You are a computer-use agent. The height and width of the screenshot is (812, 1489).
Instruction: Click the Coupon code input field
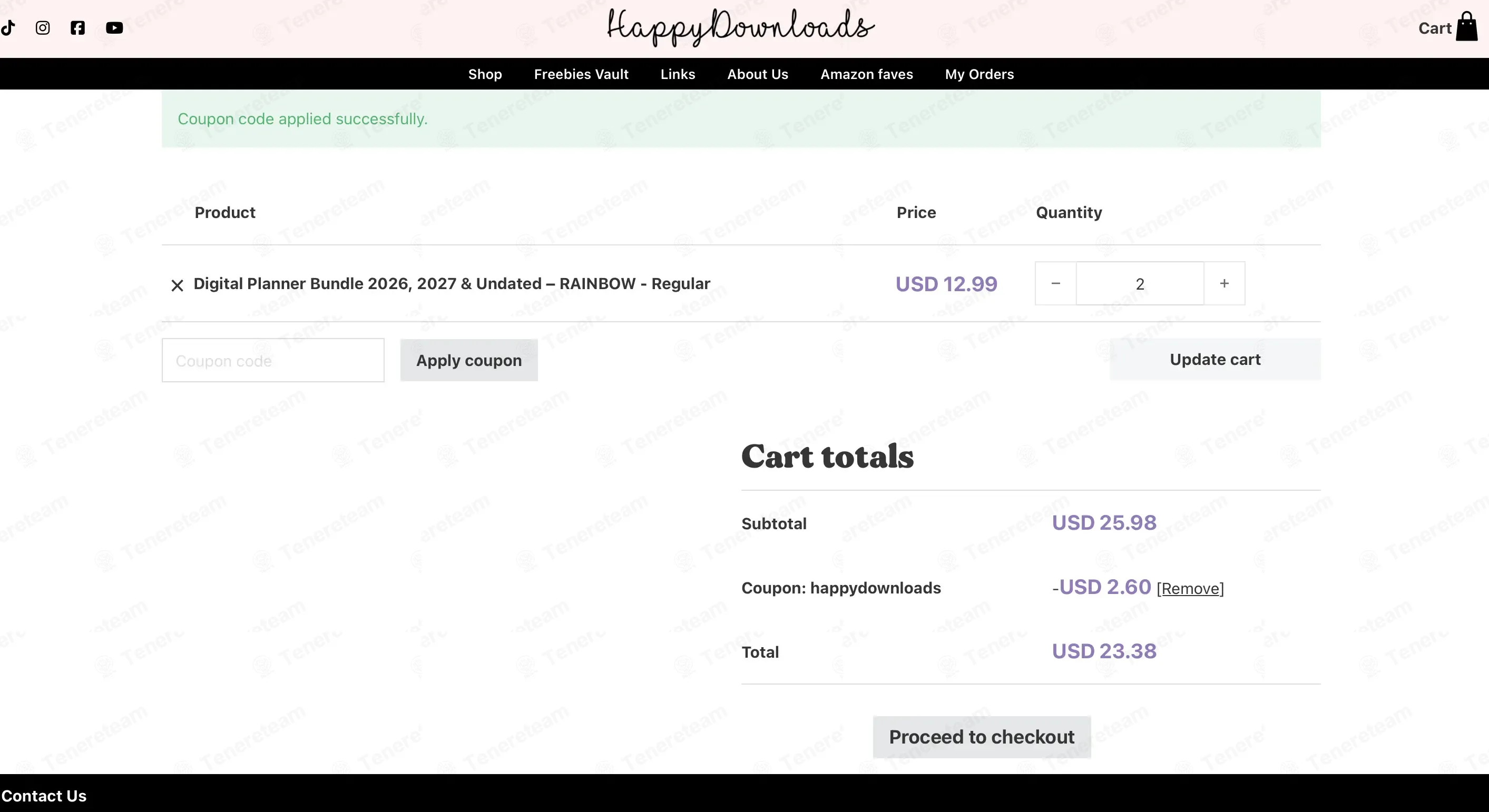point(273,360)
